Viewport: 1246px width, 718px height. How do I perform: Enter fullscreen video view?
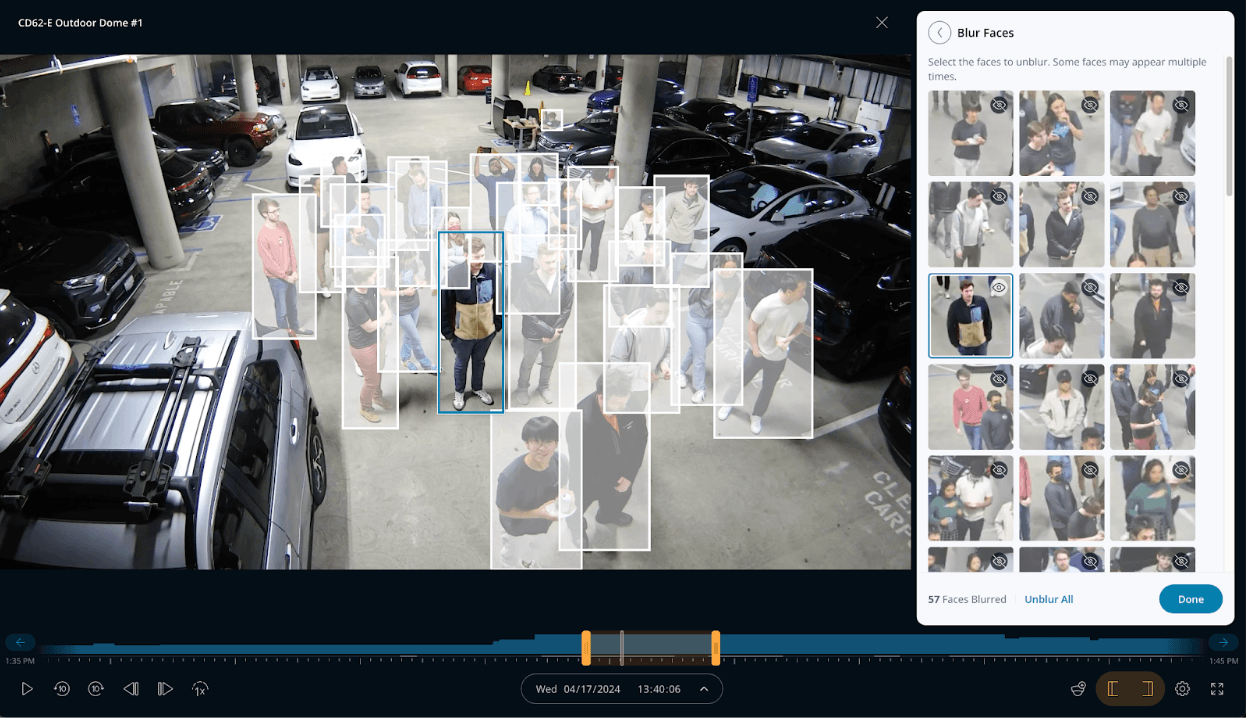1218,688
